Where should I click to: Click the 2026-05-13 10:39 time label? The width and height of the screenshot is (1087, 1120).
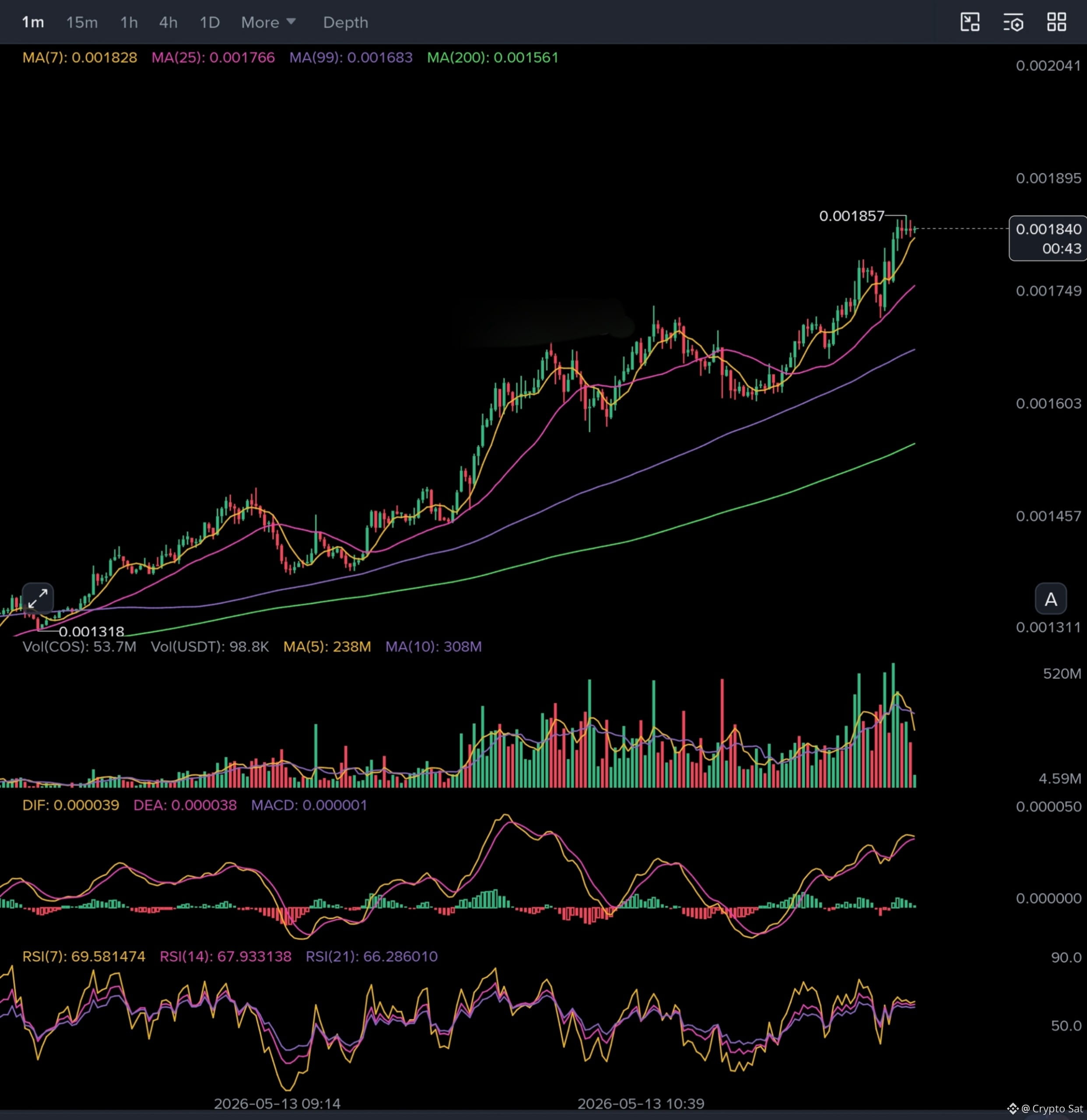(x=641, y=1103)
